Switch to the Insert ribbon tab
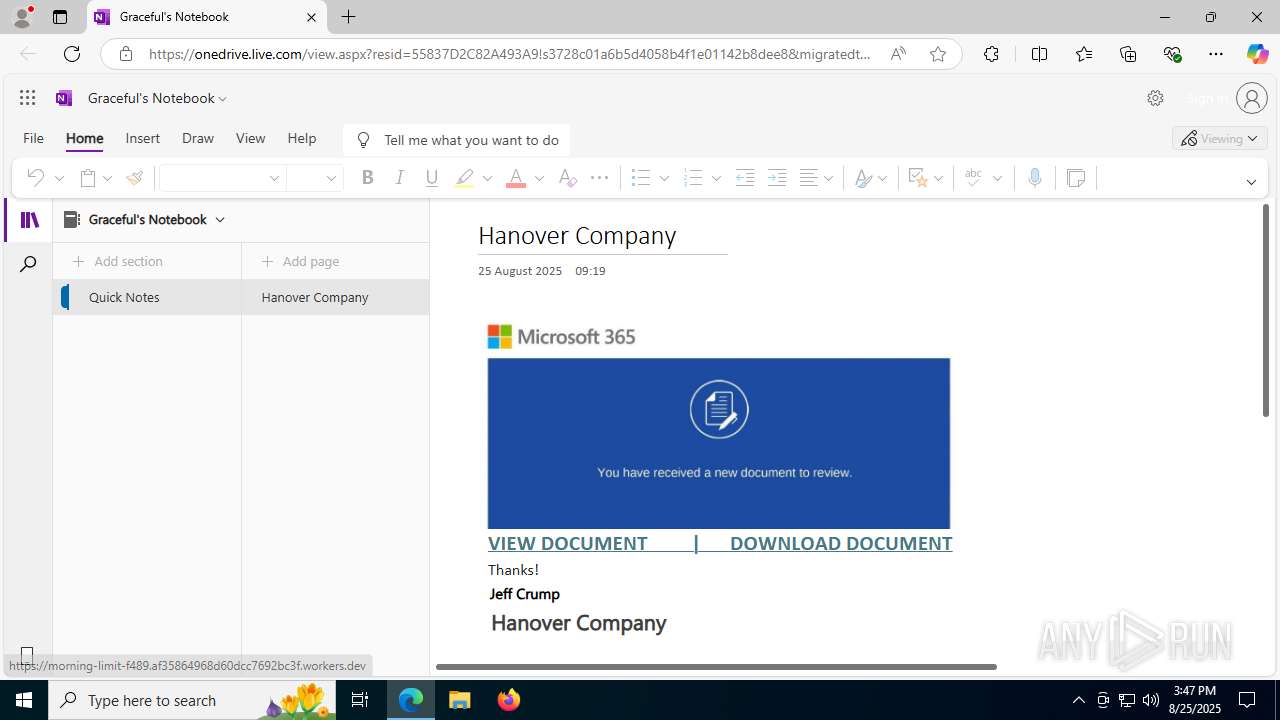 pyautogui.click(x=143, y=138)
